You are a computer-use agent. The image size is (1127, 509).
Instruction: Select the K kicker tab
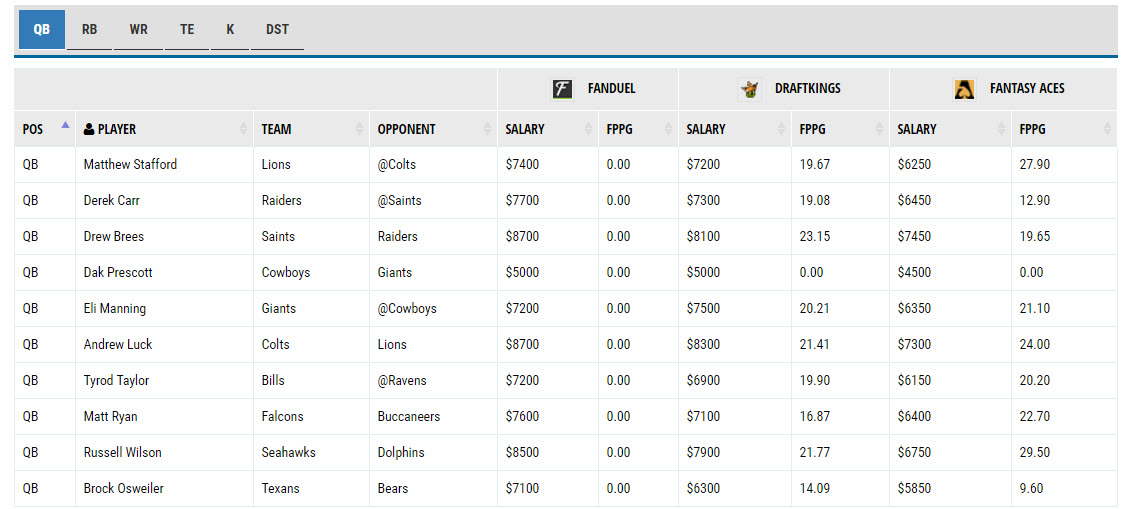[x=230, y=29]
